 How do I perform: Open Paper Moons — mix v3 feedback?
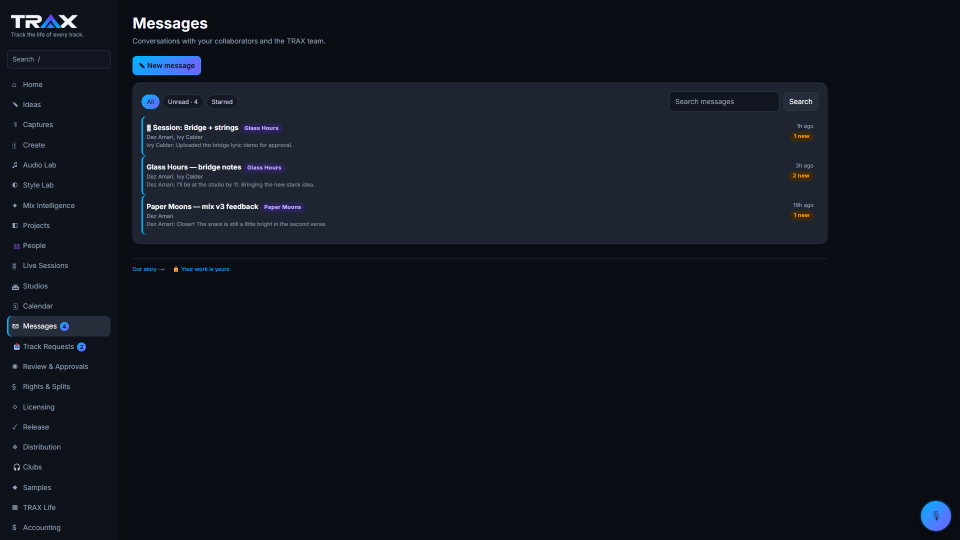(480, 215)
